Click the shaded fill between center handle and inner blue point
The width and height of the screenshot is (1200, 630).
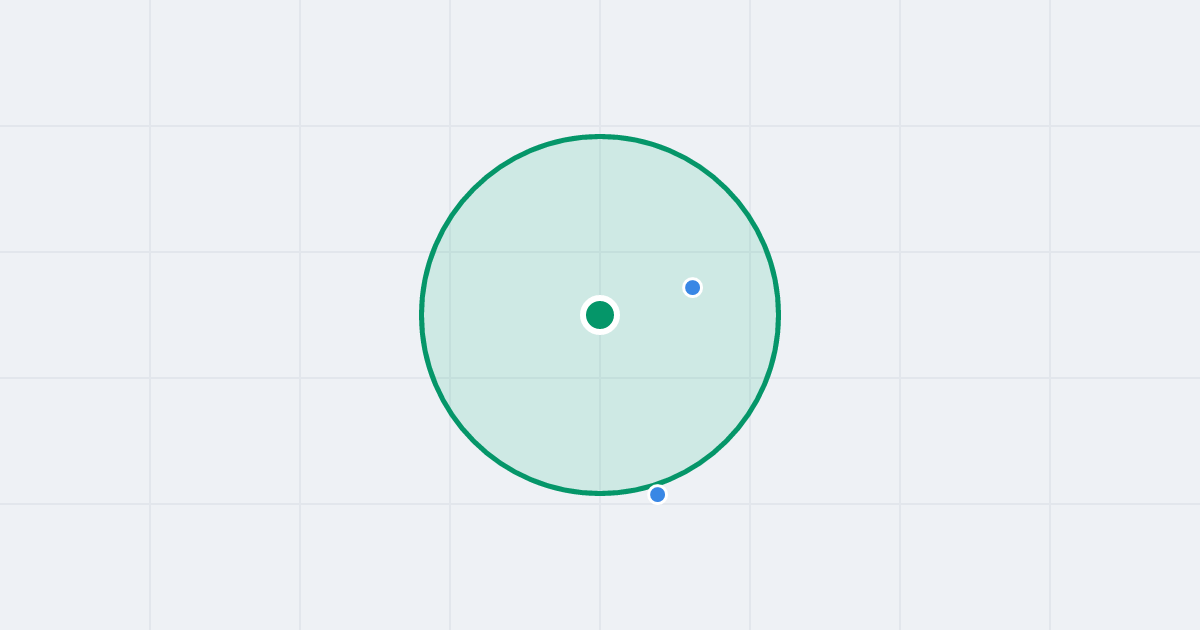648,301
